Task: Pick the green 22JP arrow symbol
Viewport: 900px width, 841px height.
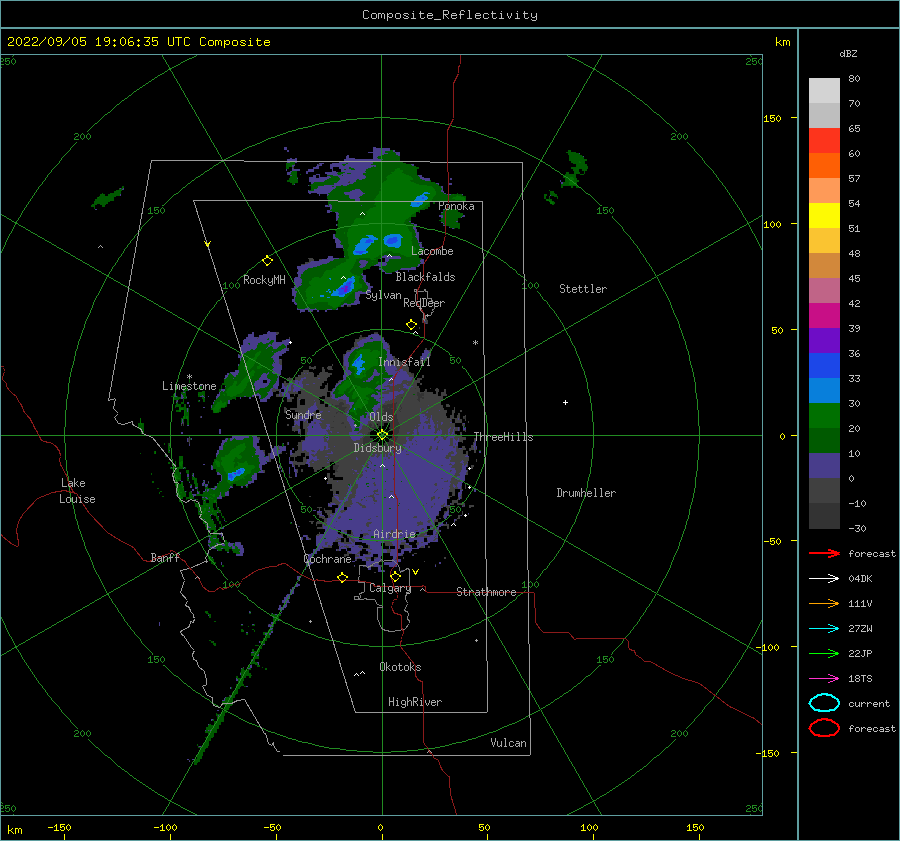Action: (824, 653)
